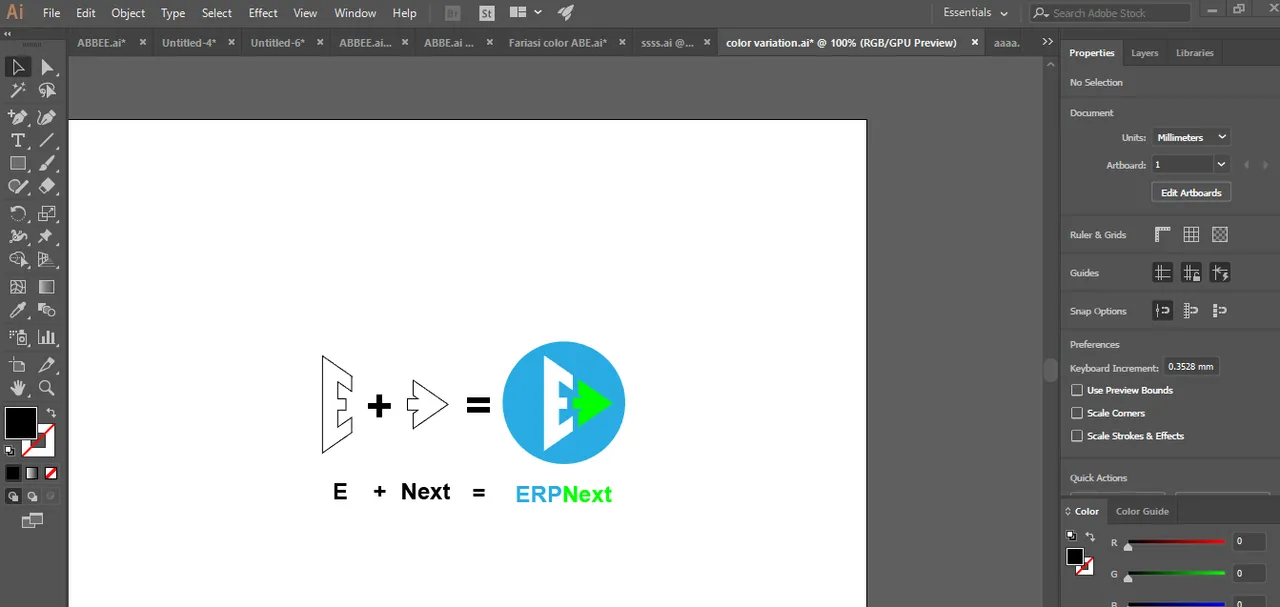Expand the tools panel double arrows
Image resolution: width=1280 pixels, height=607 pixels.
click(x=8, y=32)
